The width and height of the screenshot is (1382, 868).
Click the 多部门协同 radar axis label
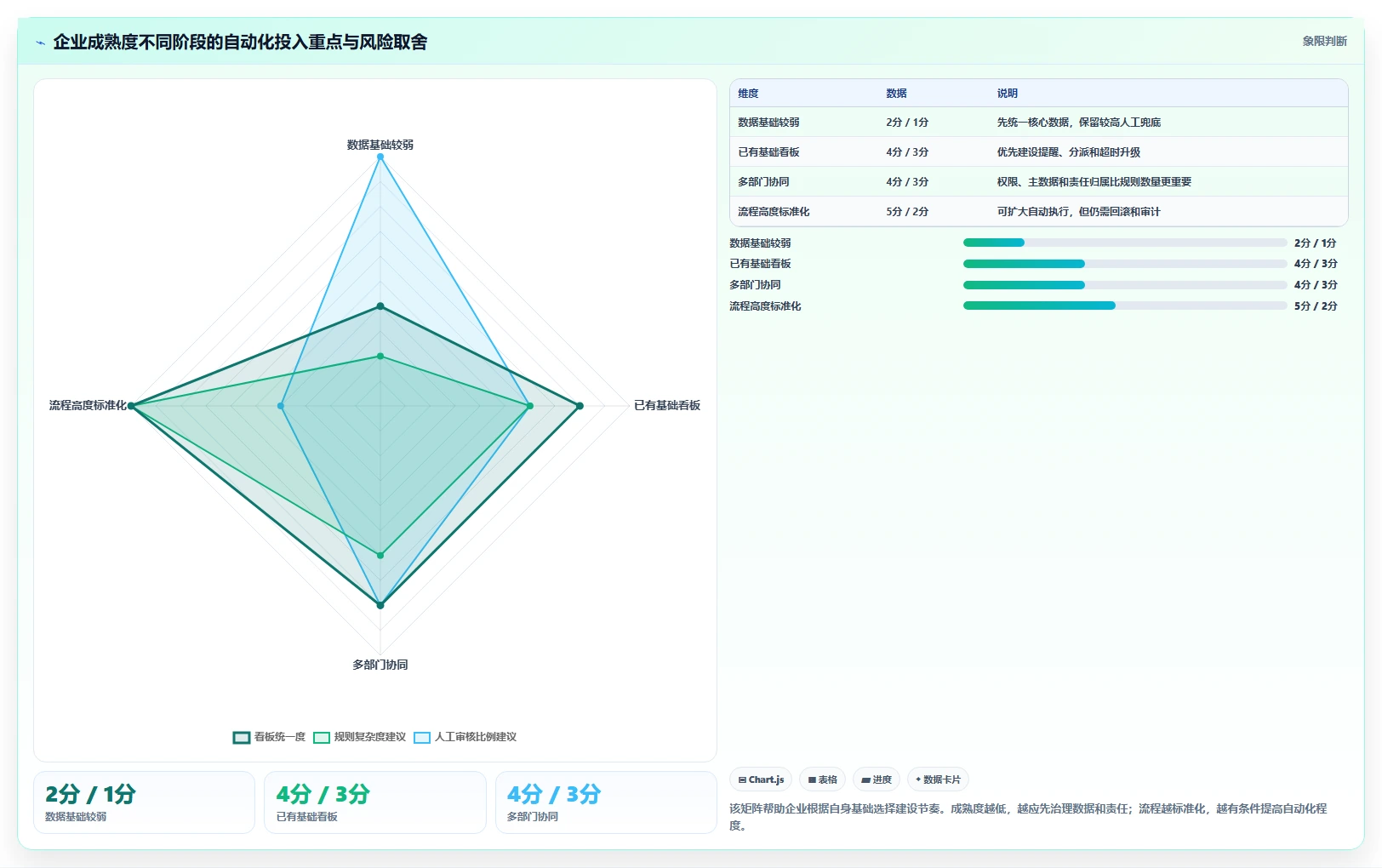pos(380,665)
